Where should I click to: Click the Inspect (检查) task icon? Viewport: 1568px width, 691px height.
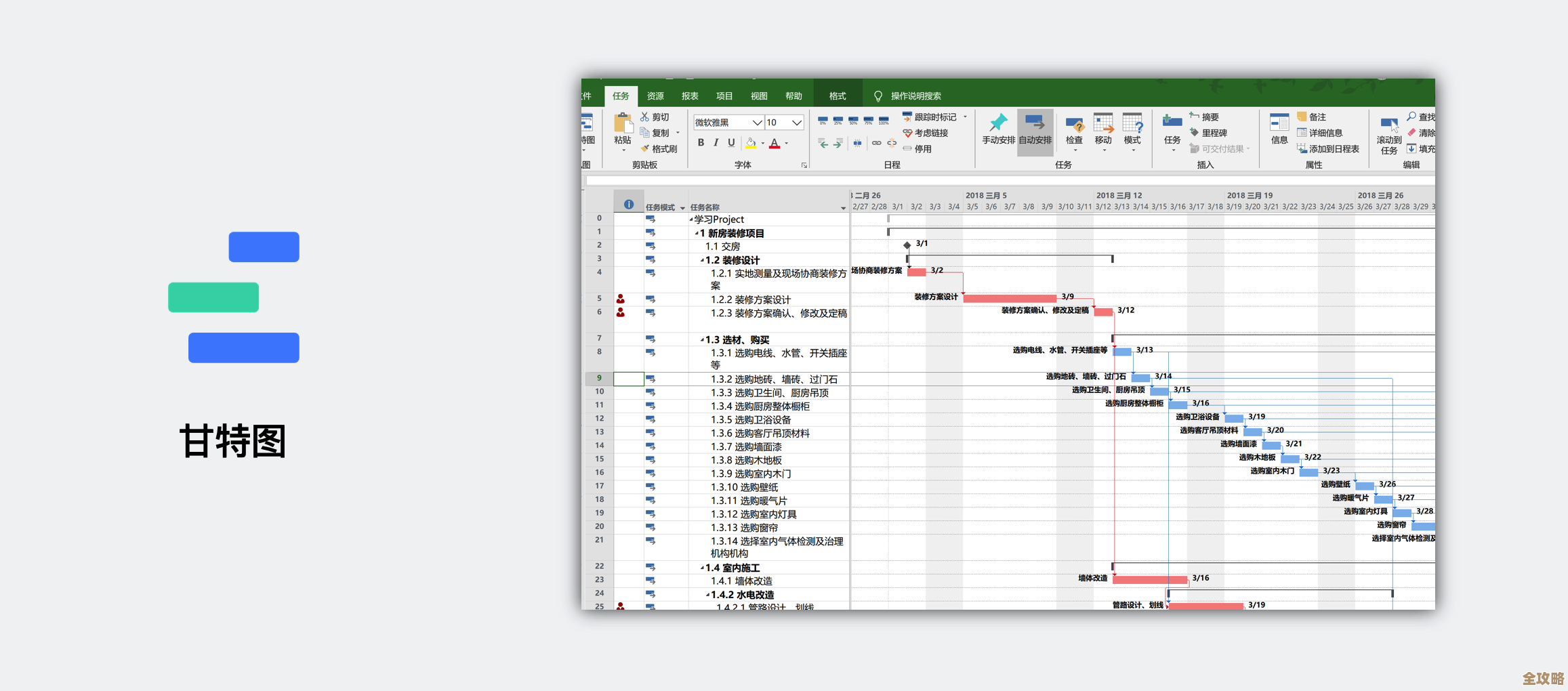click(x=1074, y=129)
